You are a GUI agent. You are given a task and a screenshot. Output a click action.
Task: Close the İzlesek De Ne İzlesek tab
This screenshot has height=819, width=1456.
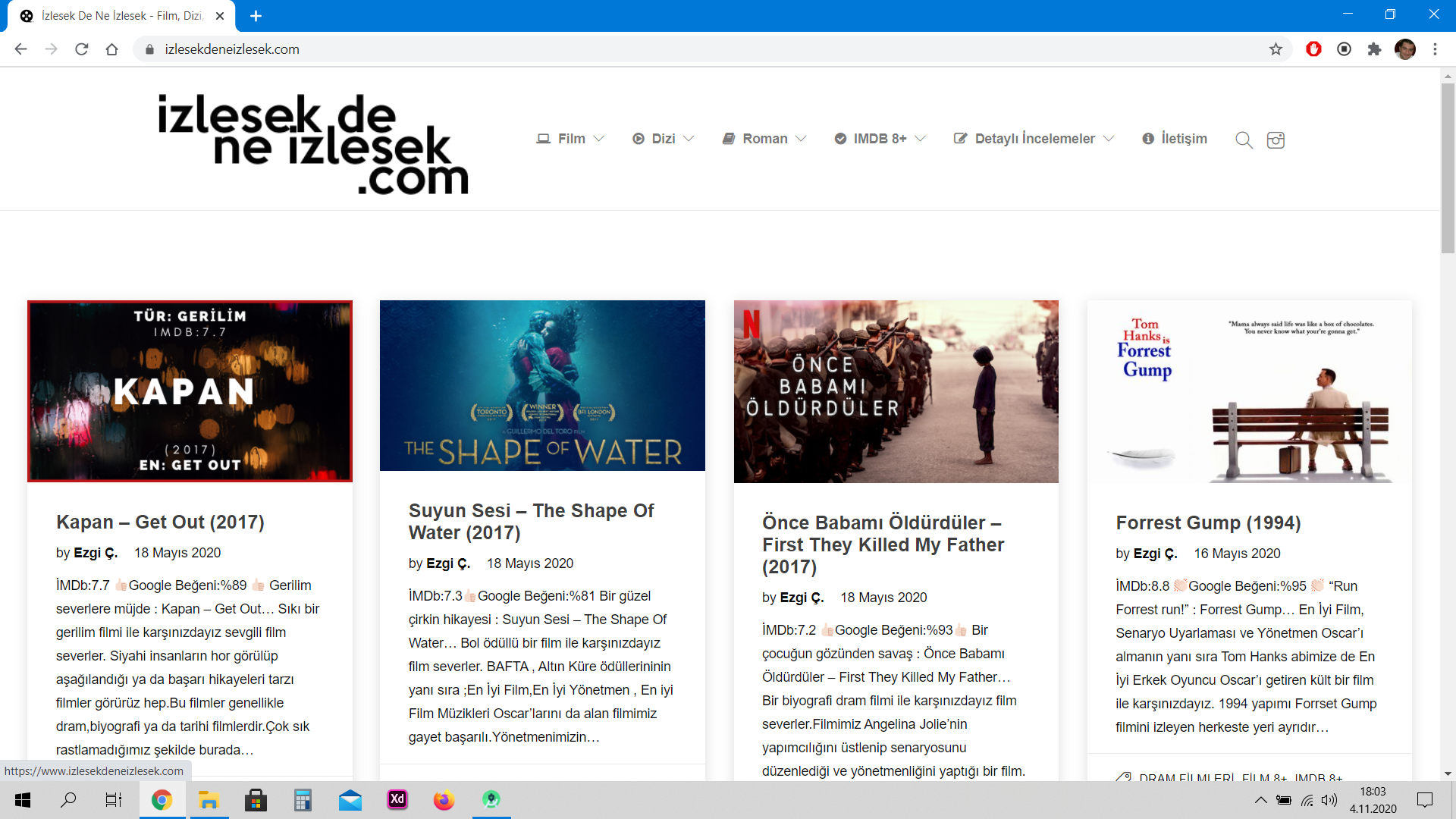click(220, 16)
